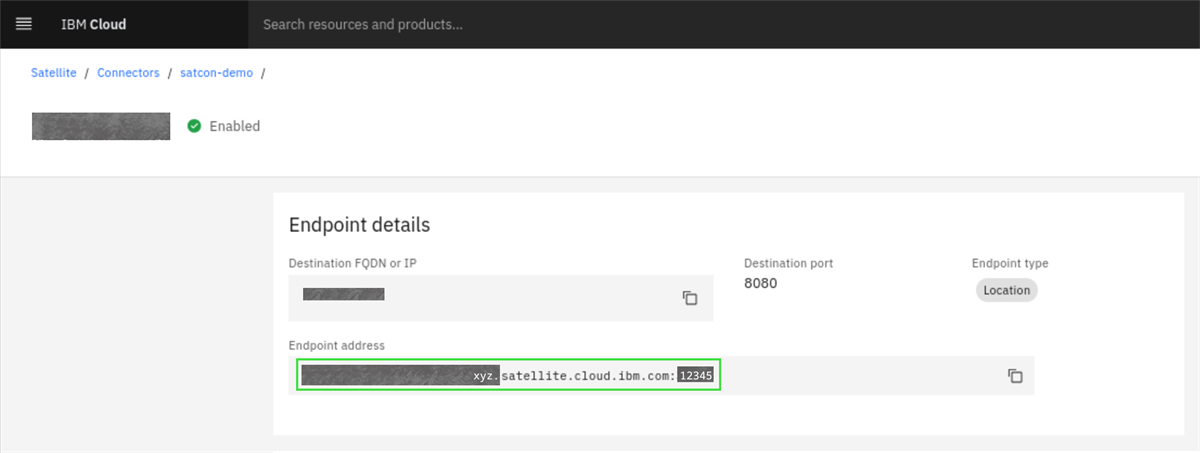Click the highlighted xyz address segment
Image resolution: width=1200 pixels, height=453 pixels.
[x=485, y=376]
